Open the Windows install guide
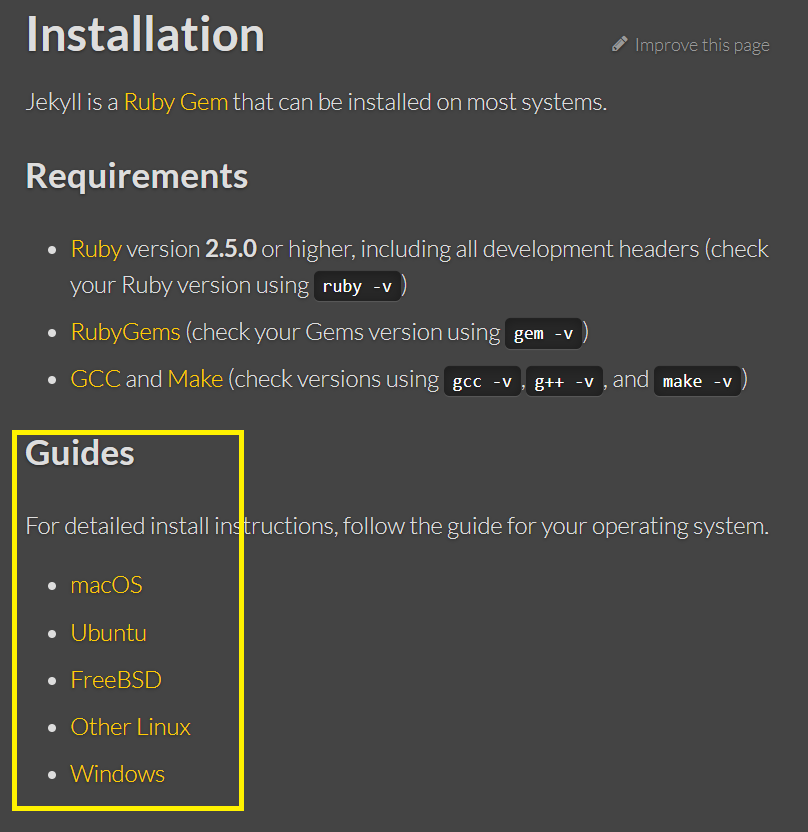This screenshot has height=832, width=808. pos(118,774)
